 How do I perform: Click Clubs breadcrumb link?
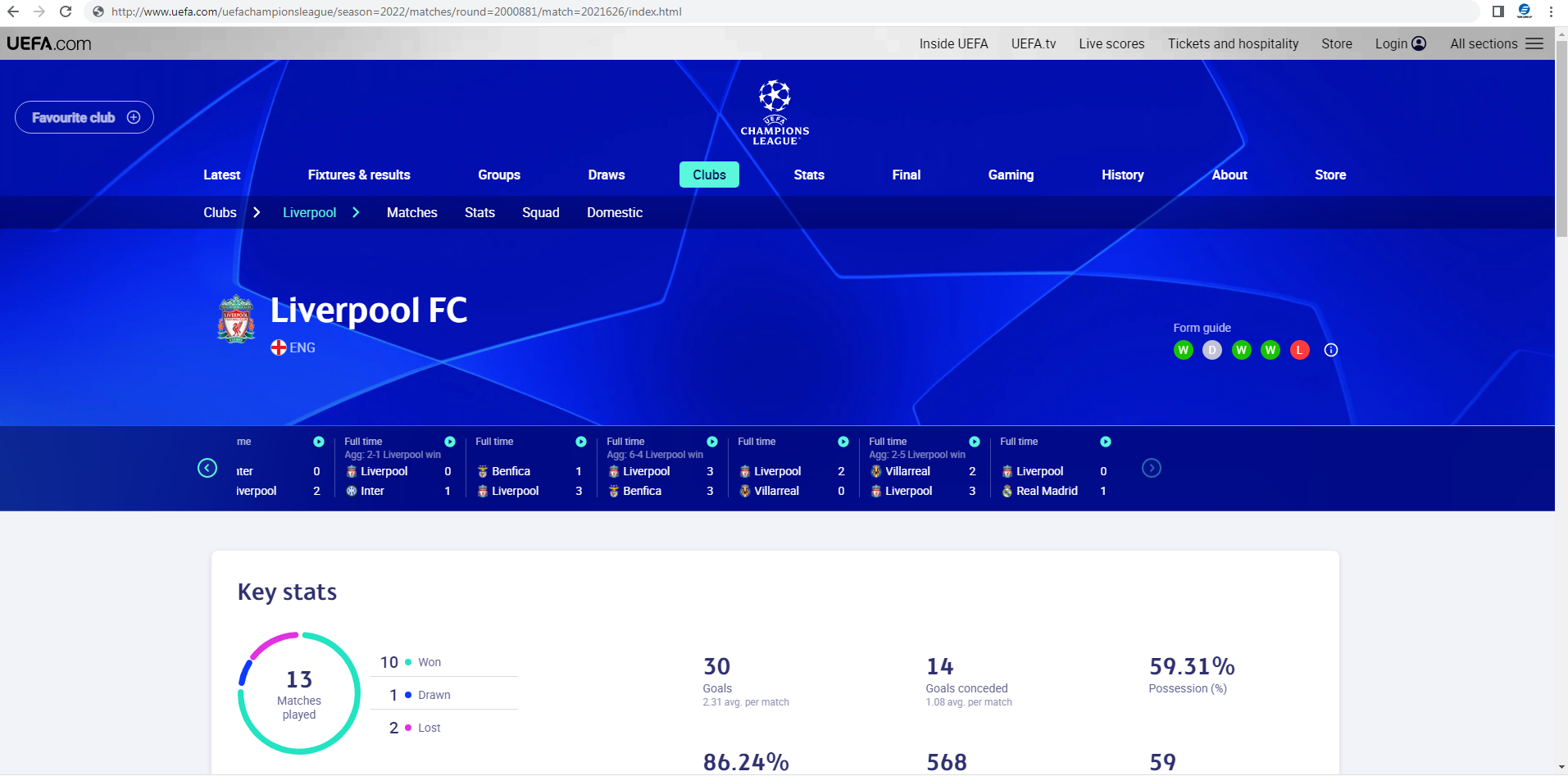coord(220,212)
